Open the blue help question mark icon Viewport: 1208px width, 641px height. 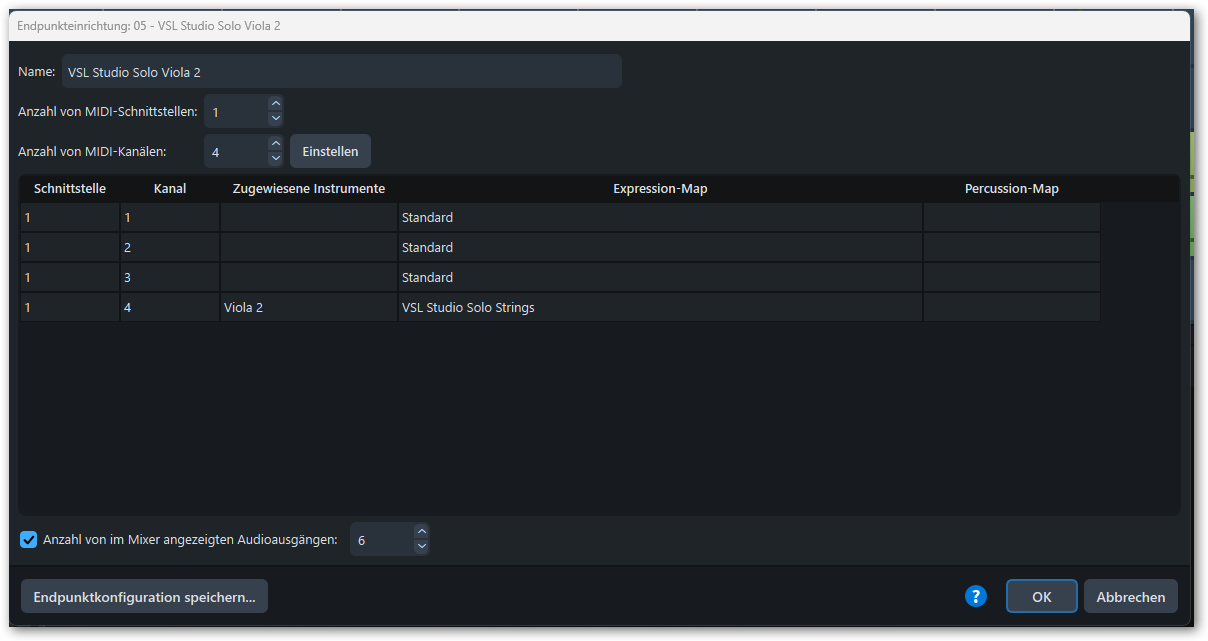976,596
